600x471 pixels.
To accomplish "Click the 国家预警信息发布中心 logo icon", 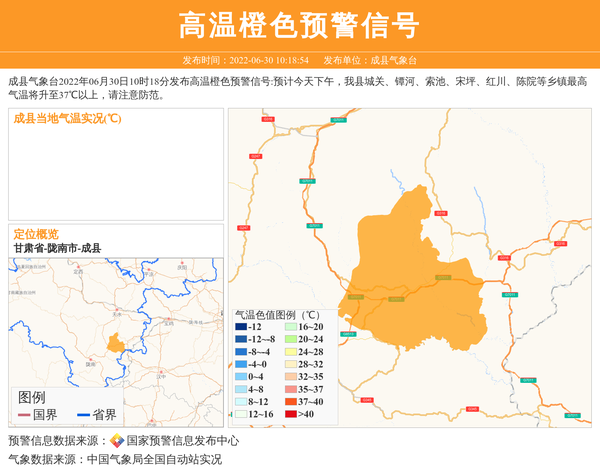I will [x=117, y=441].
